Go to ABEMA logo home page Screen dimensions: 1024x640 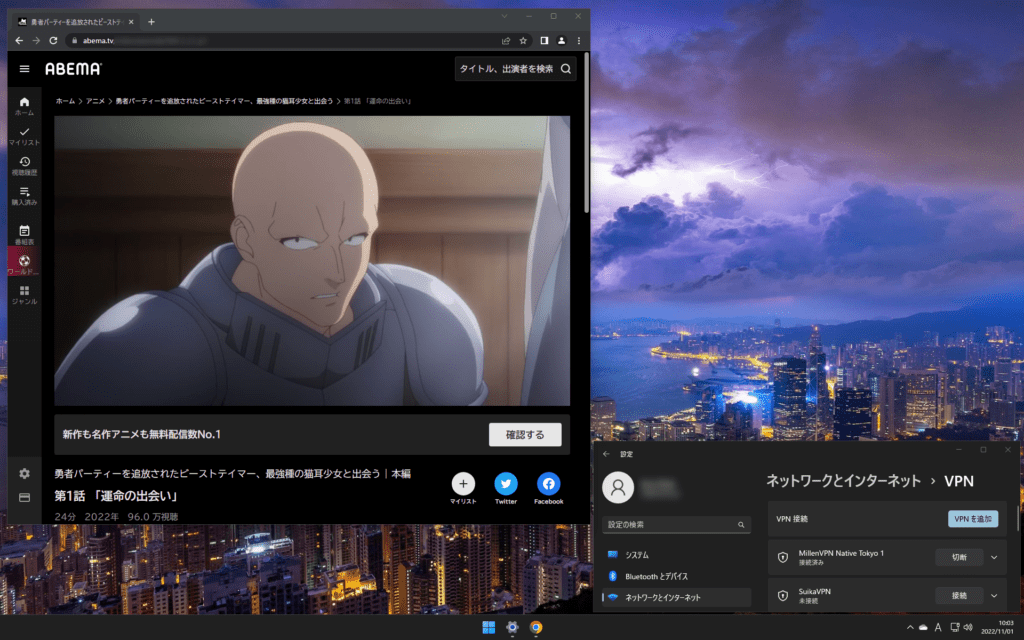pos(73,69)
